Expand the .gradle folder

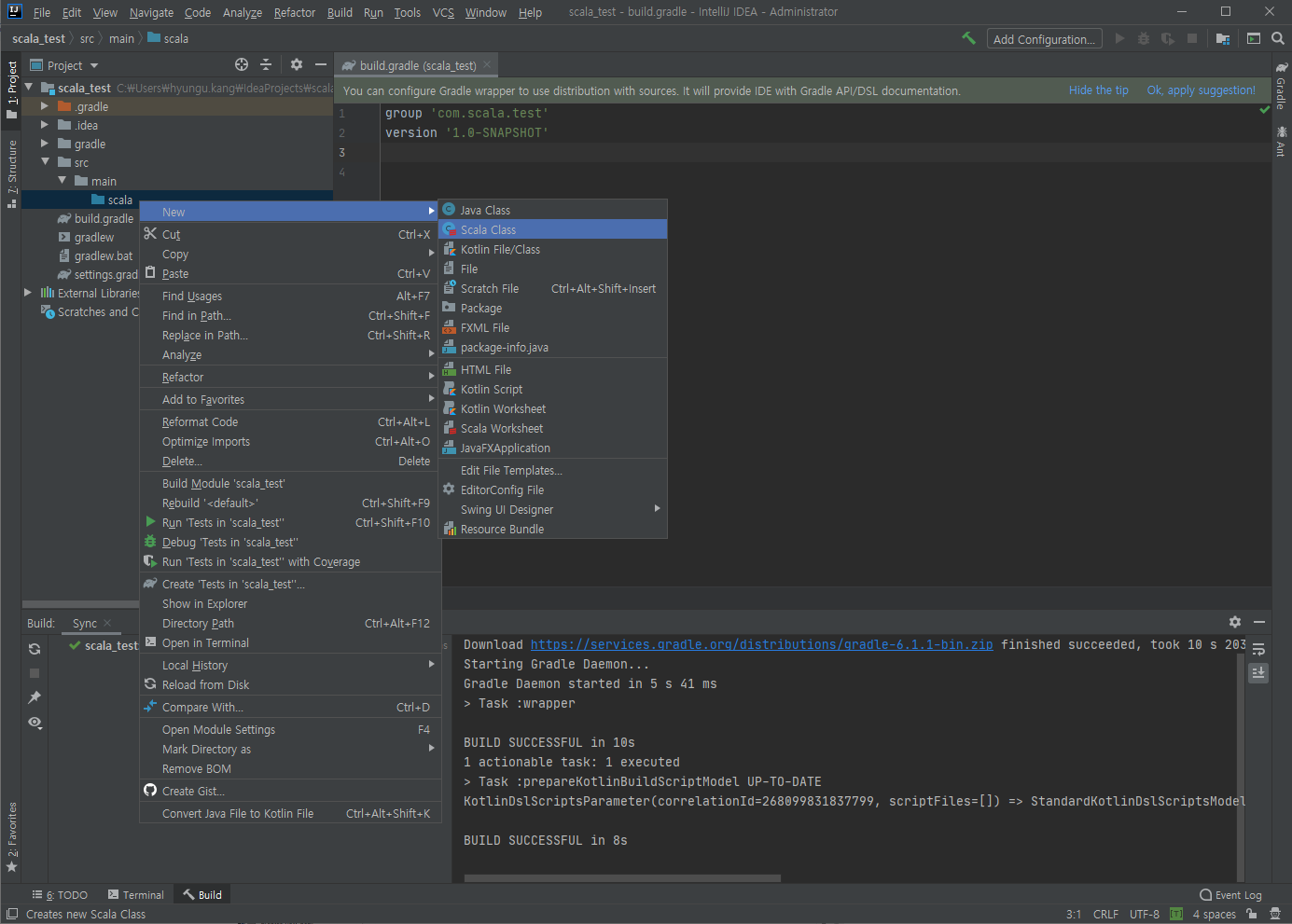45,106
